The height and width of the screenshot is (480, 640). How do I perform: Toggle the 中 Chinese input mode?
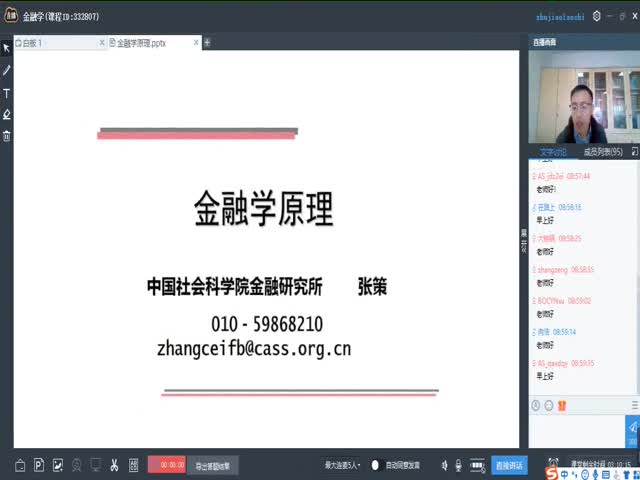point(565,474)
